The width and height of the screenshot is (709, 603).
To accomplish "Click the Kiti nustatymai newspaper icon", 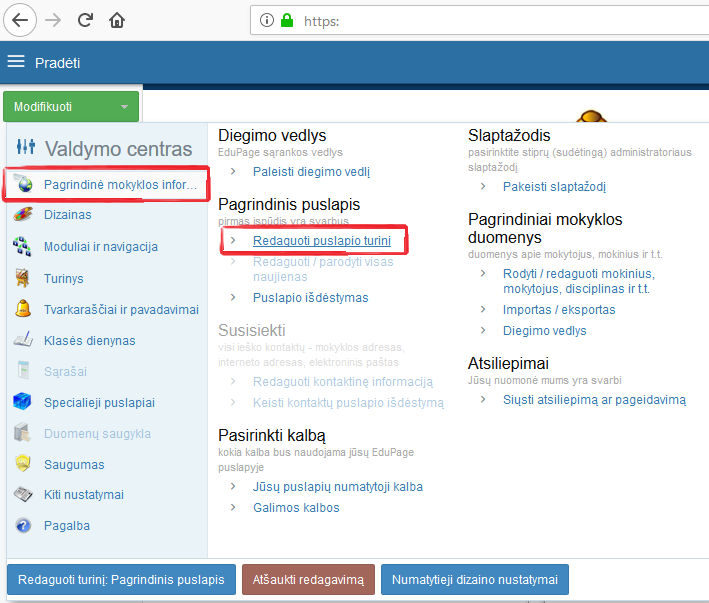I will click(x=23, y=494).
